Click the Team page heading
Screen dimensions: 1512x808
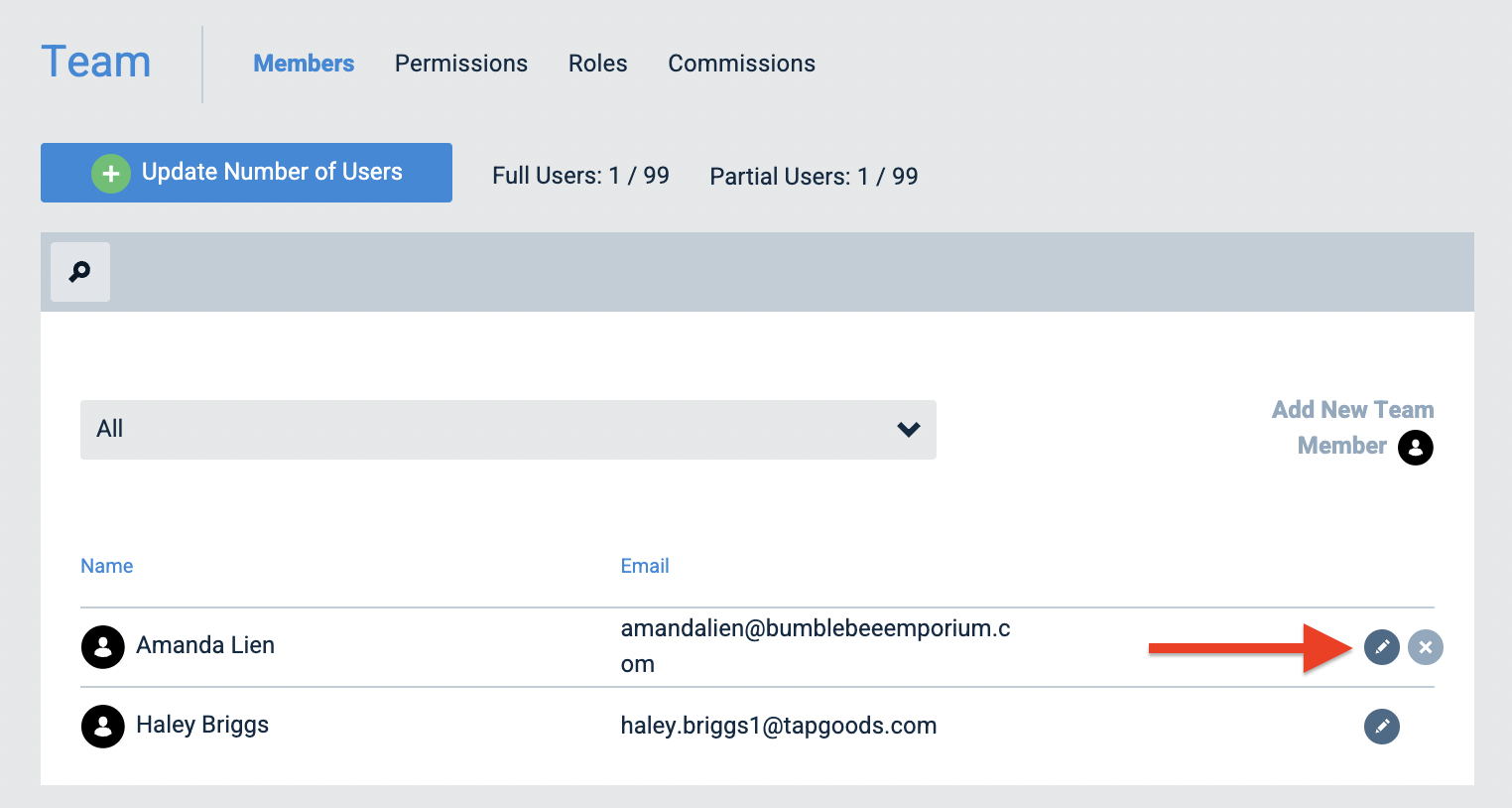(x=96, y=62)
